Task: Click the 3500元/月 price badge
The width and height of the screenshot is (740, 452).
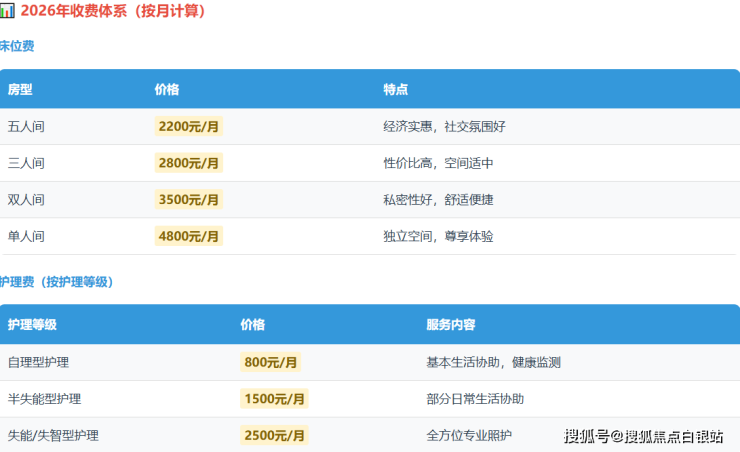Action: [x=189, y=200]
